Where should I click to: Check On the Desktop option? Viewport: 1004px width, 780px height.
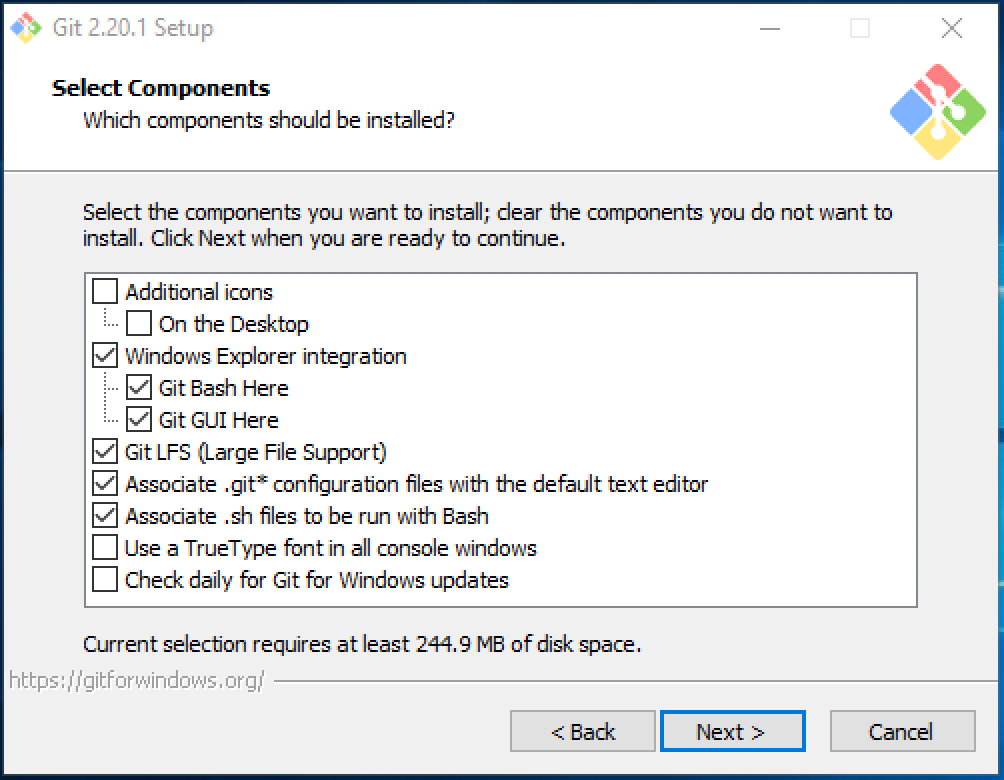137,323
